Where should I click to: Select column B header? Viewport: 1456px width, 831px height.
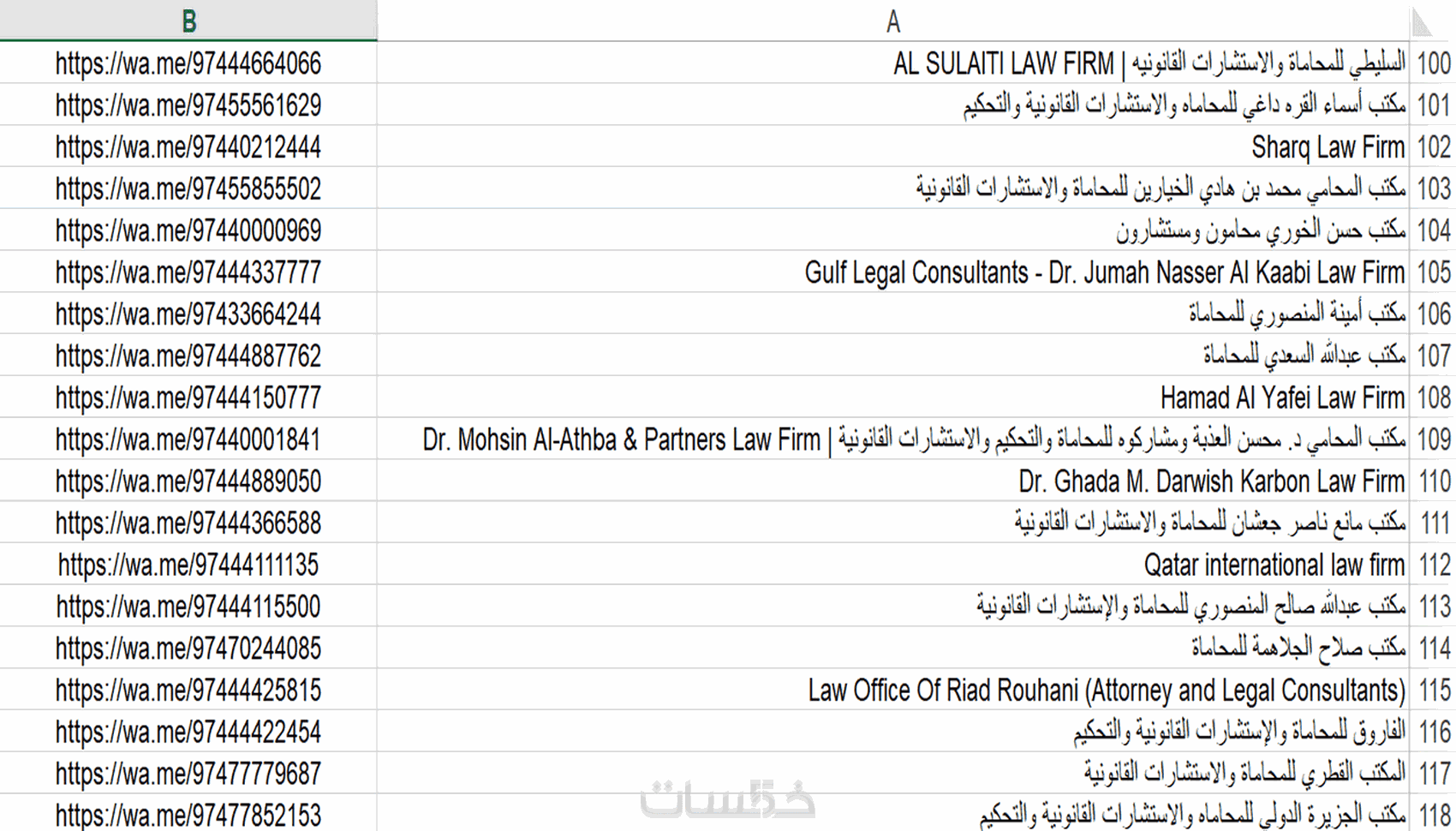point(188,21)
